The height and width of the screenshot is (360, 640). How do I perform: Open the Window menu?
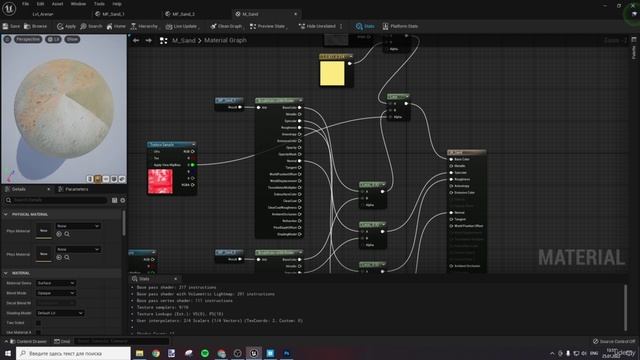tap(78, 4)
